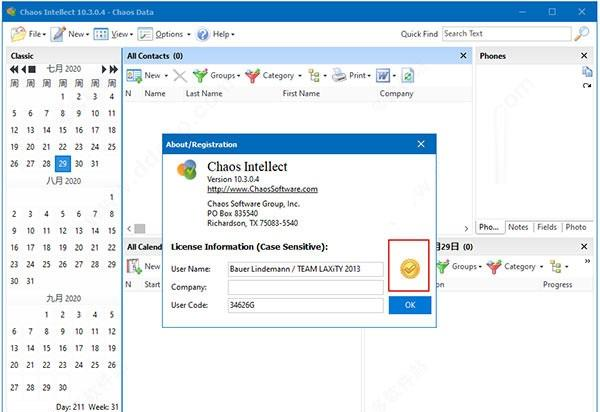This screenshot has width=600, height=412.
Task: Click the Quick Find search text field
Action: pos(507,34)
